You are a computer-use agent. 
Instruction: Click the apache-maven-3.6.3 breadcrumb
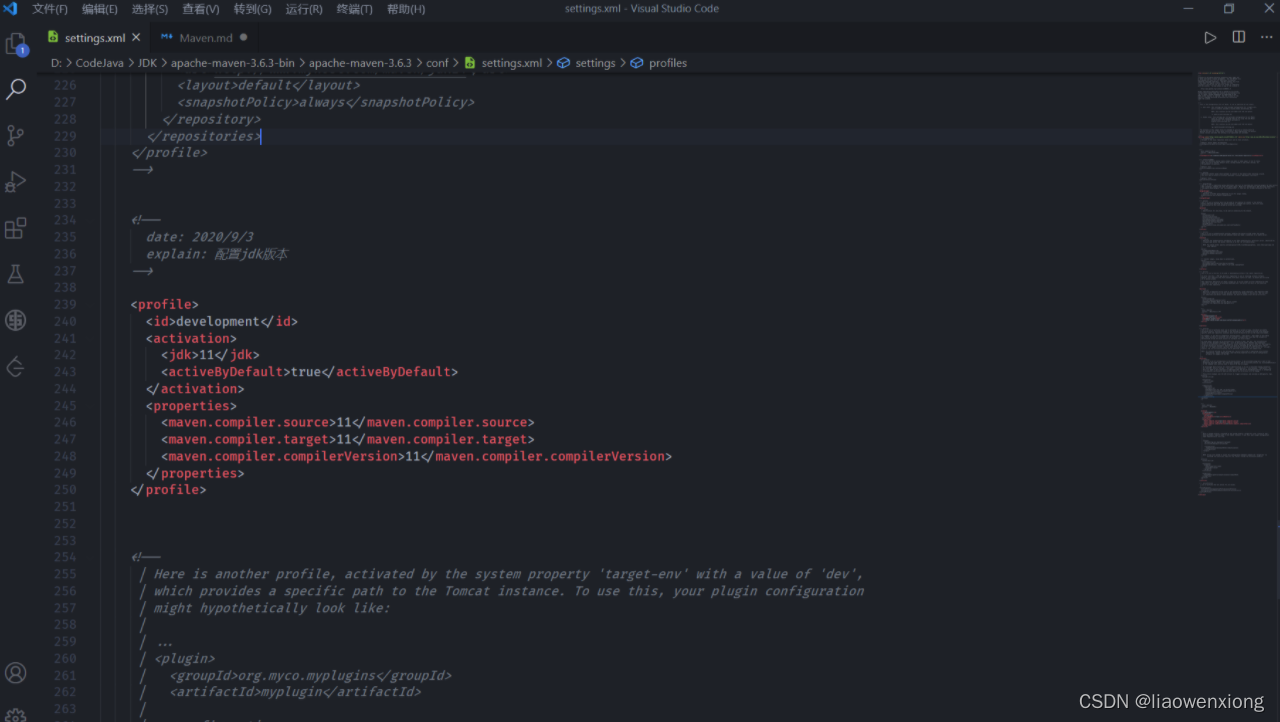click(360, 63)
